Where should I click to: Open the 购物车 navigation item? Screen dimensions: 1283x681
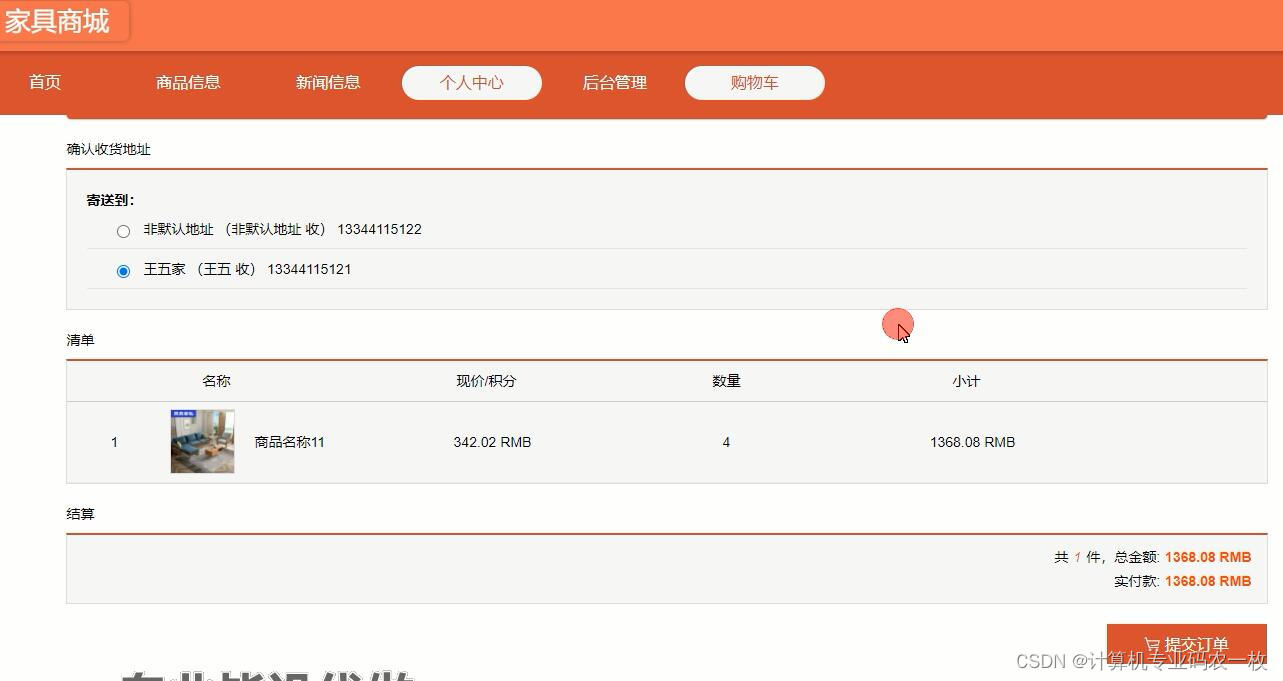point(754,83)
